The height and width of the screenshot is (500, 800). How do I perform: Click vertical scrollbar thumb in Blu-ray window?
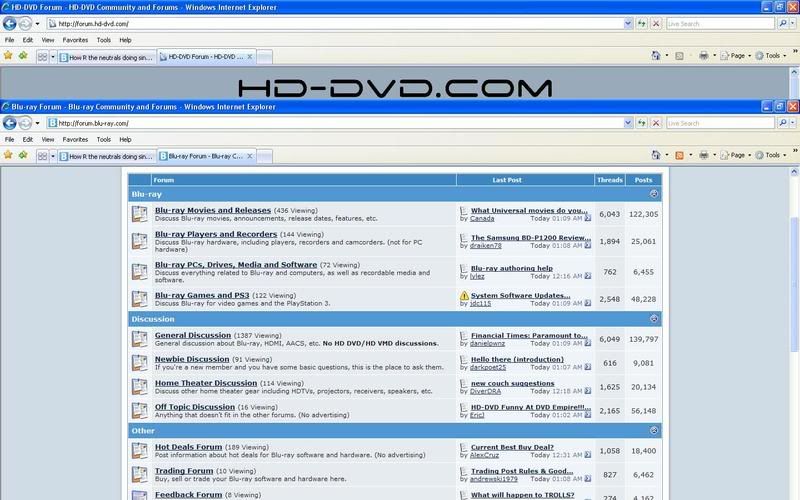[x=794, y=284]
